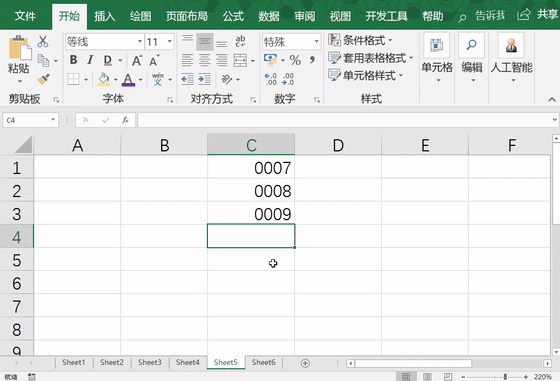The image size is (560, 381).
Task: Align text left
Action: pyautogui.click(x=187, y=60)
